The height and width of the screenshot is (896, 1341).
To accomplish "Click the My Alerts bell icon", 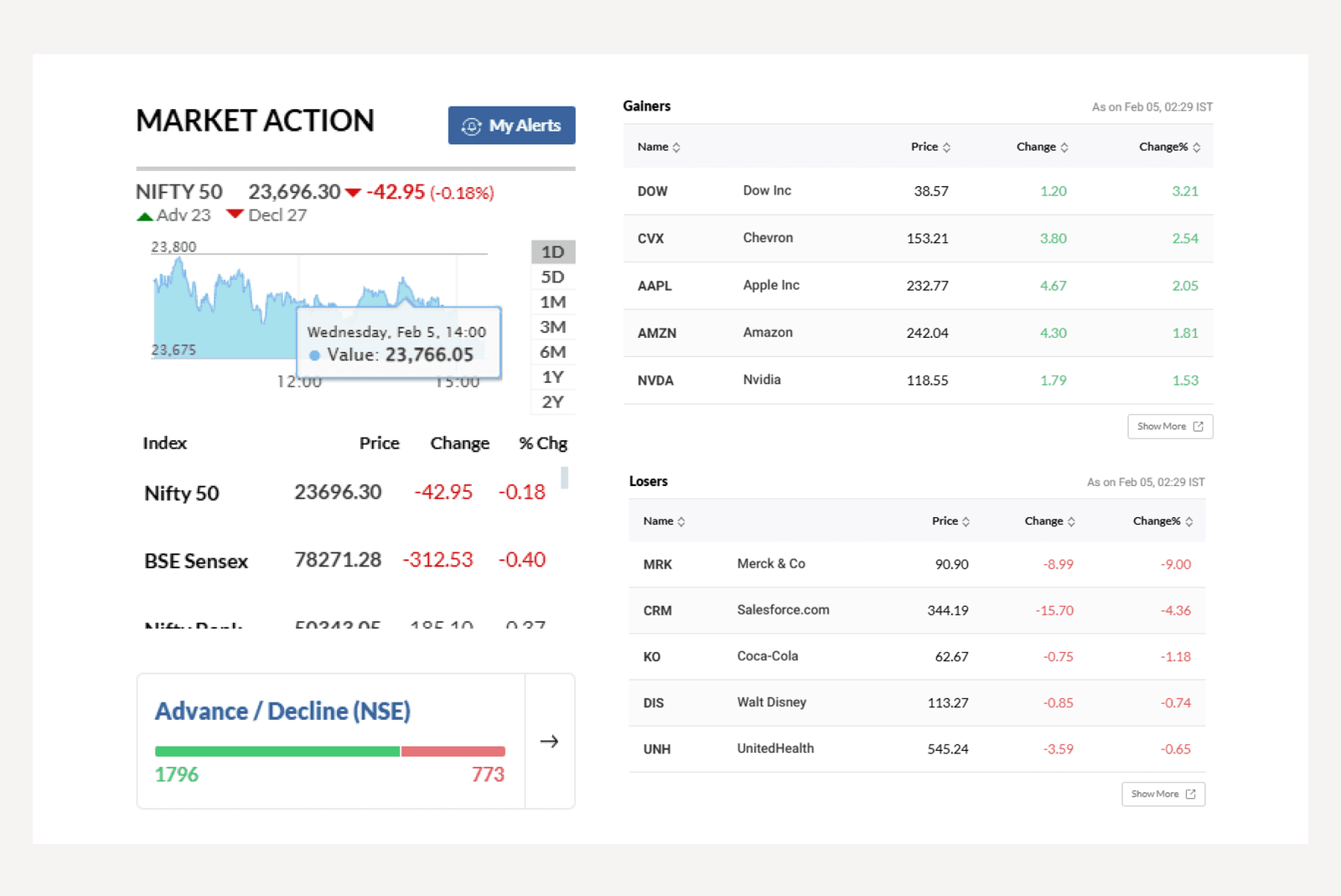I will click(472, 126).
